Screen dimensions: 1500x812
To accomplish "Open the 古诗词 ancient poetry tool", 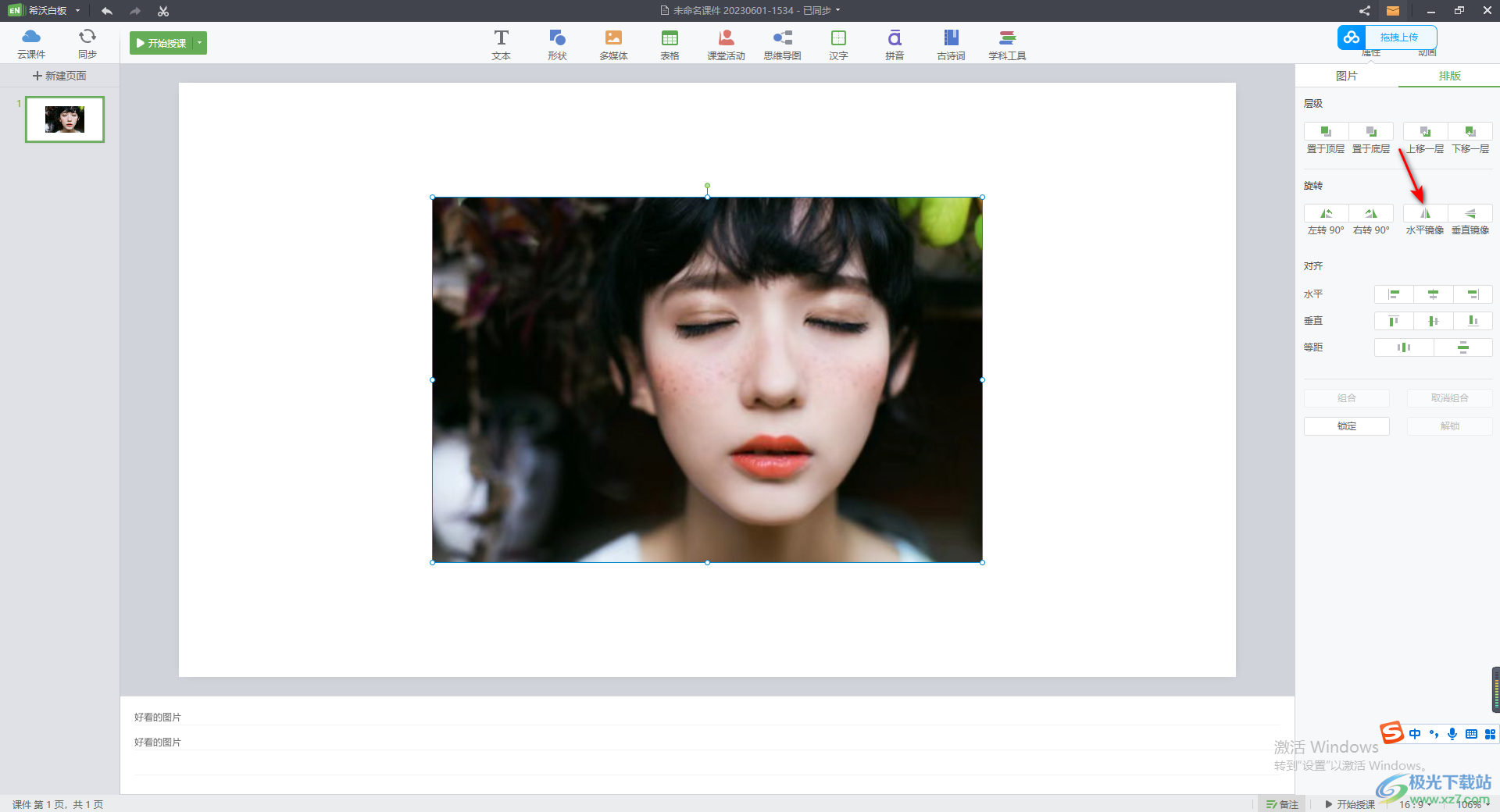I will (x=951, y=45).
